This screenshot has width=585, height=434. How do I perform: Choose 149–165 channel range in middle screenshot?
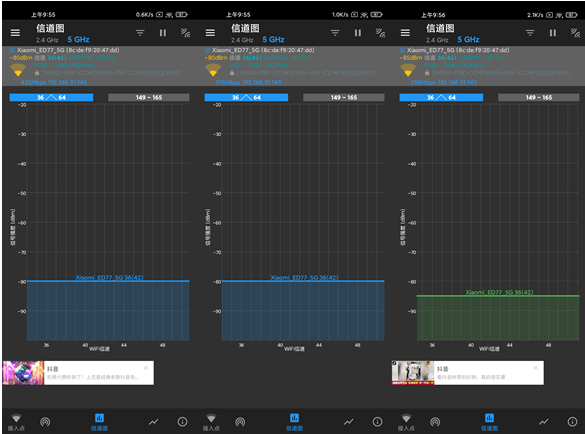point(344,97)
